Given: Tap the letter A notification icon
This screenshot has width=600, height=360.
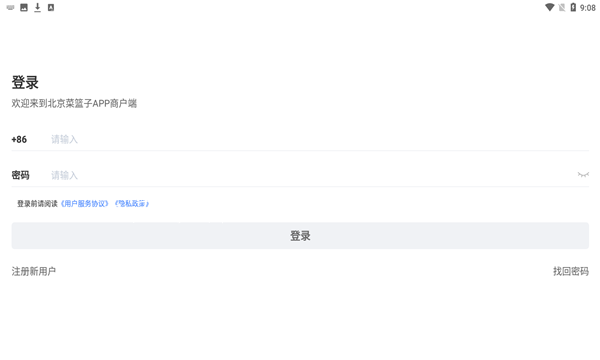Looking at the screenshot, I should tap(51, 7).
